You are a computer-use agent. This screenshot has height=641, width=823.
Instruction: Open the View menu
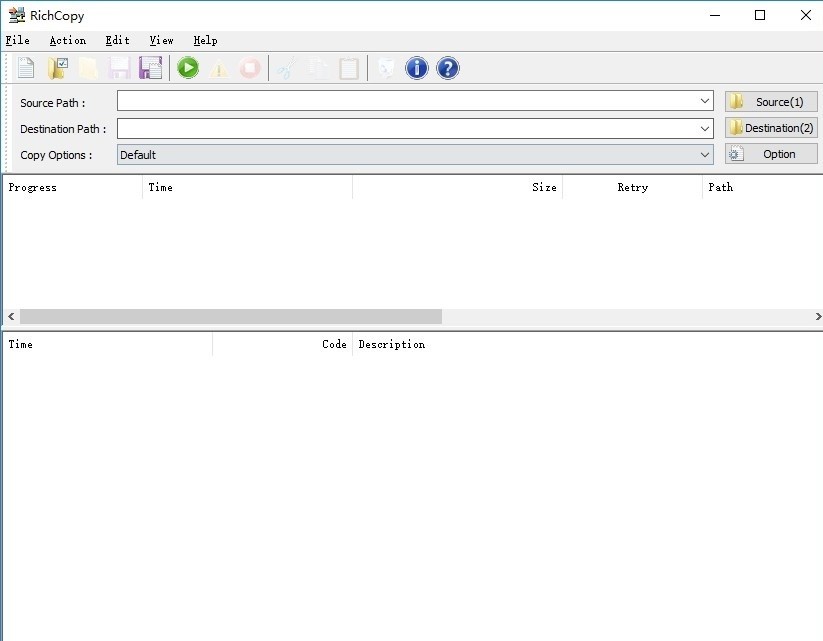coord(161,40)
